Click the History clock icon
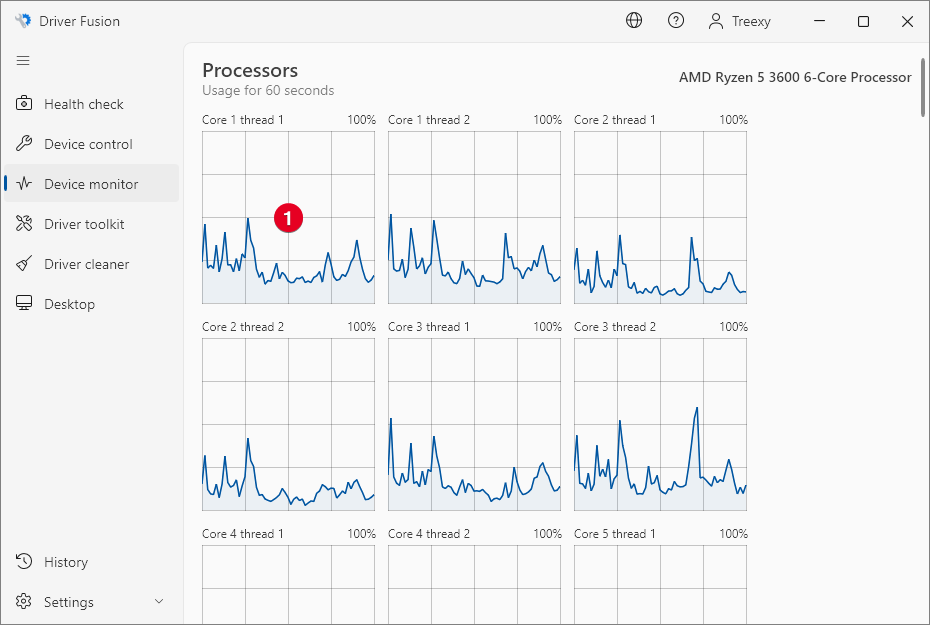 24,561
